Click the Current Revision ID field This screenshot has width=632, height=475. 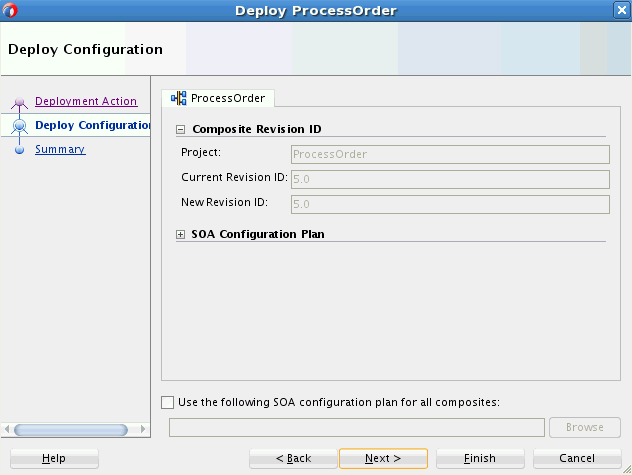pos(450,179)
